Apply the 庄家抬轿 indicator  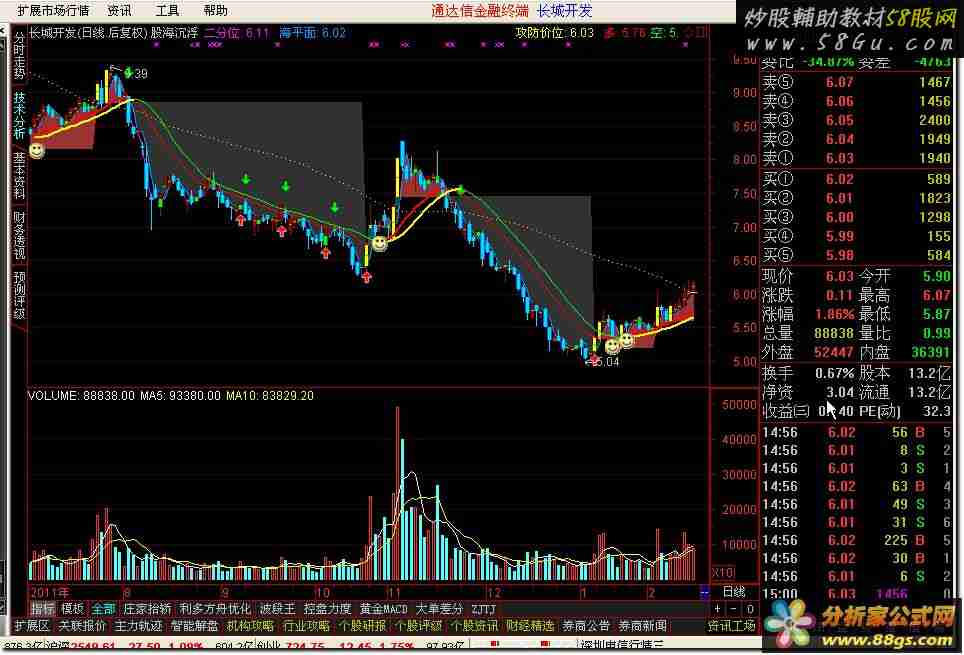click(x=148, y=609)
